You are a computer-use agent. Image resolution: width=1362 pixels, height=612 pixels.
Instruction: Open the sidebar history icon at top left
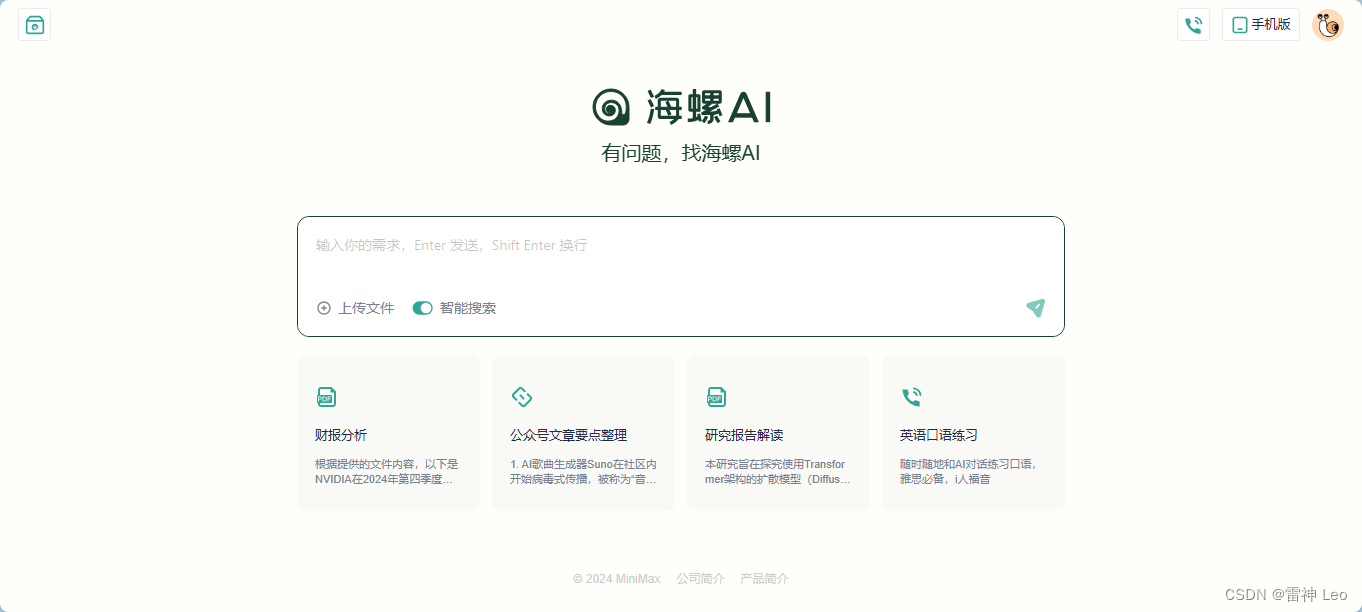pos(35,25)
